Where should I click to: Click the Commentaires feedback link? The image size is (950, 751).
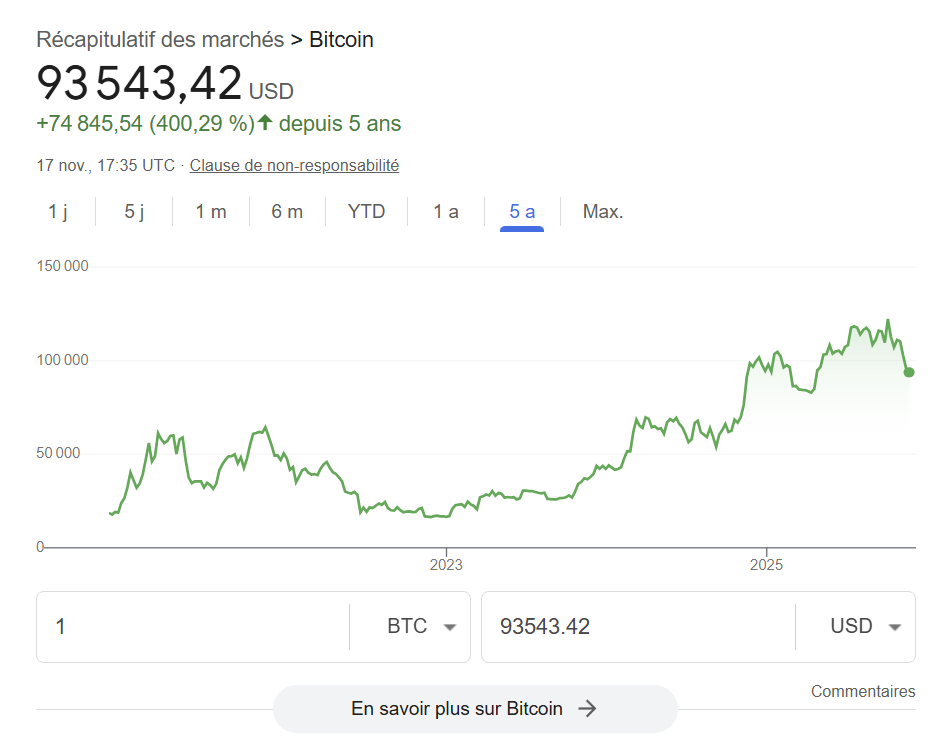point(862,692)
